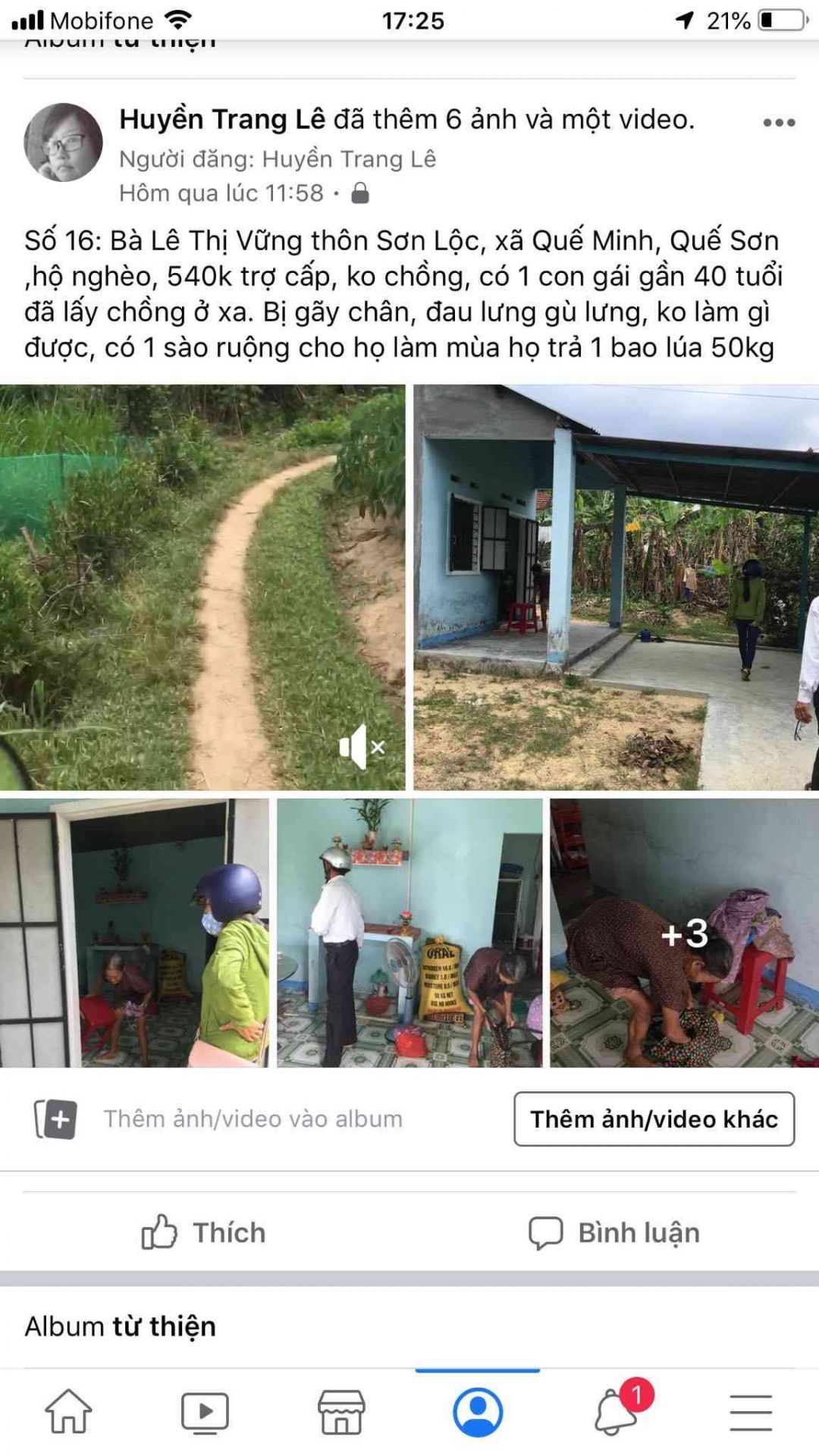Tap Thêm ảnh/video khác button
Screen dimensions: 819x1456
pos(654,1119)
